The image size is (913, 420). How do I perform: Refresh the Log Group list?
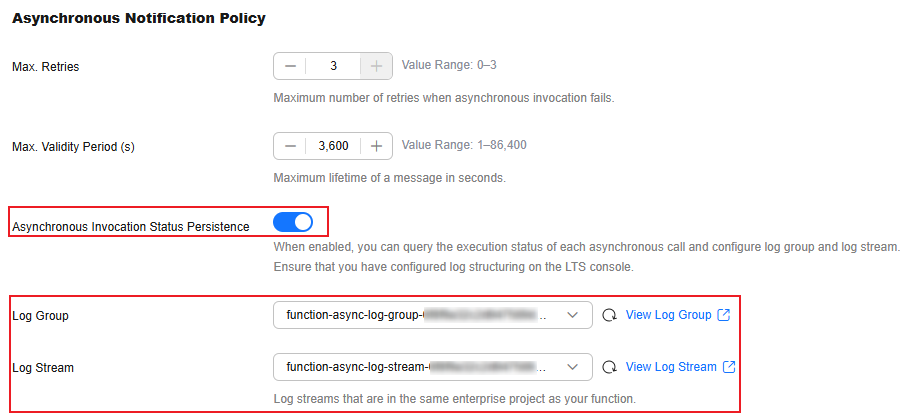(609, 315)
